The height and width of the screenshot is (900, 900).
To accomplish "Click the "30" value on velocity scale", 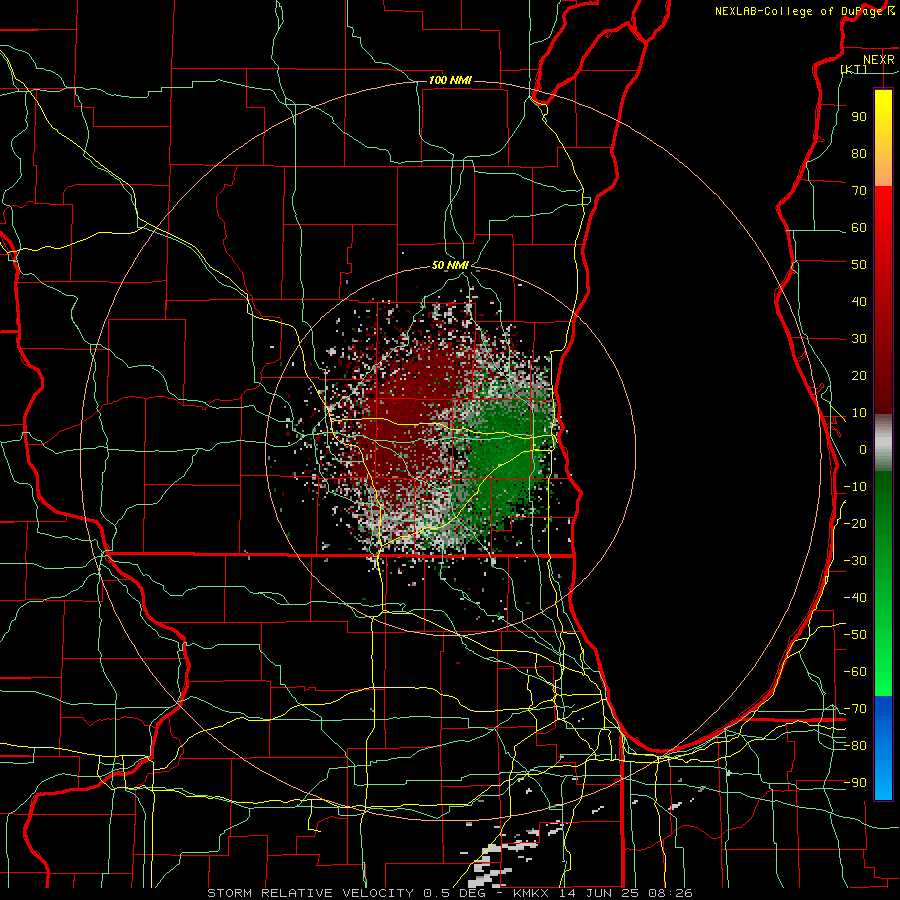I will [x=859, y=339].
